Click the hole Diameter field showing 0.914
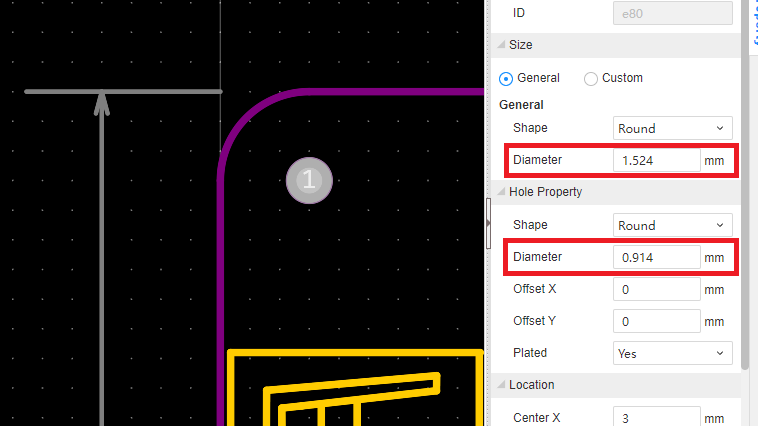 point(656,257)
